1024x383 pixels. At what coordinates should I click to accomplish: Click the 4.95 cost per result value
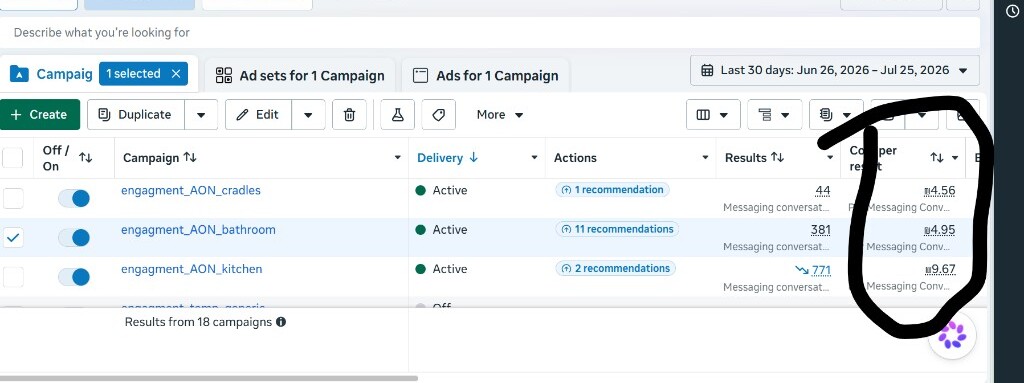940,230
